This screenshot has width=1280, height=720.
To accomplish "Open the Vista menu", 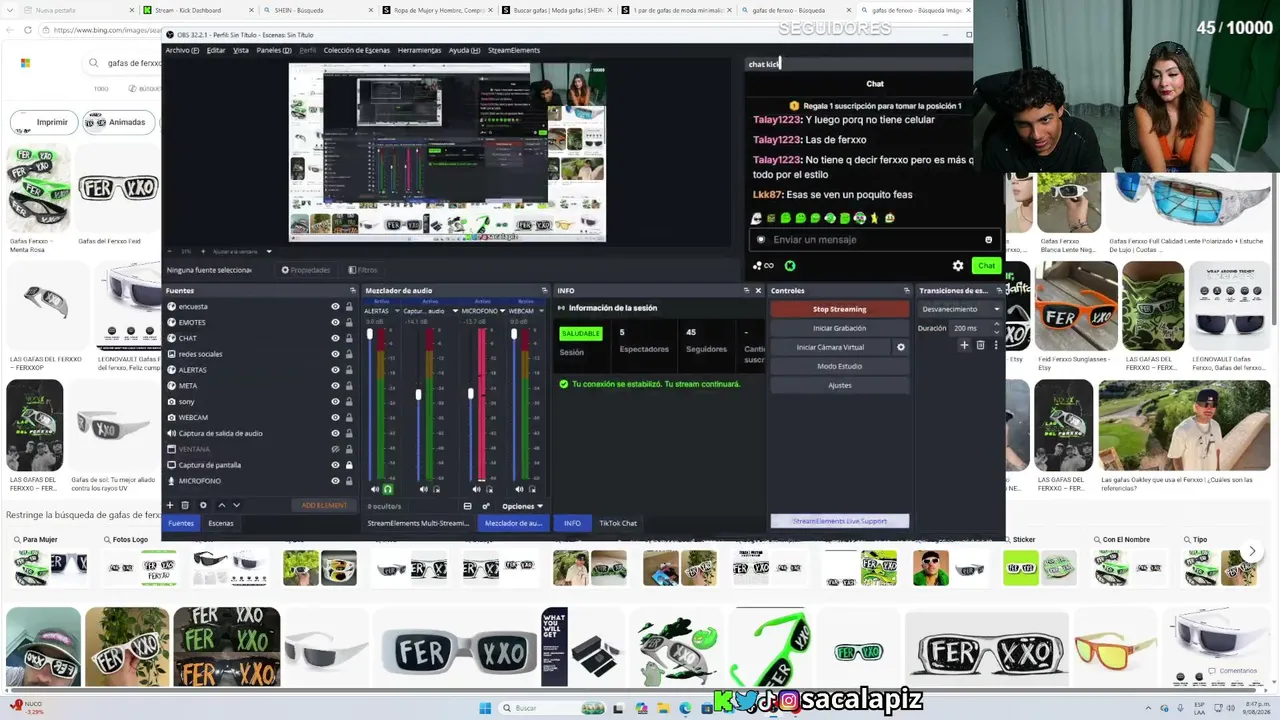I will click(x=241, y=50).
